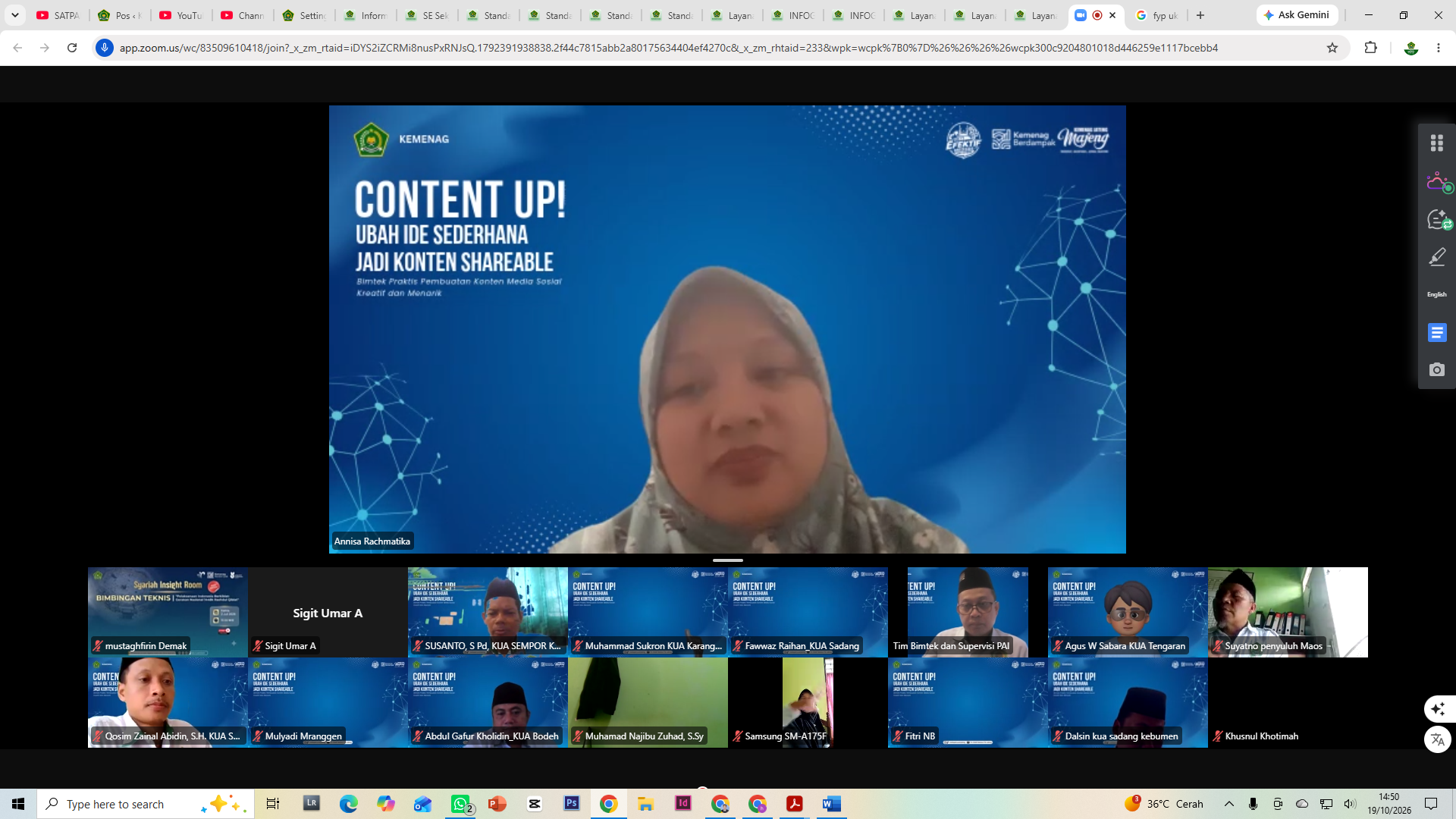Select mustaghfirin Demak participant tile
The width and height of the screenshot is (1456, 819).
click(x=168, y=612)
